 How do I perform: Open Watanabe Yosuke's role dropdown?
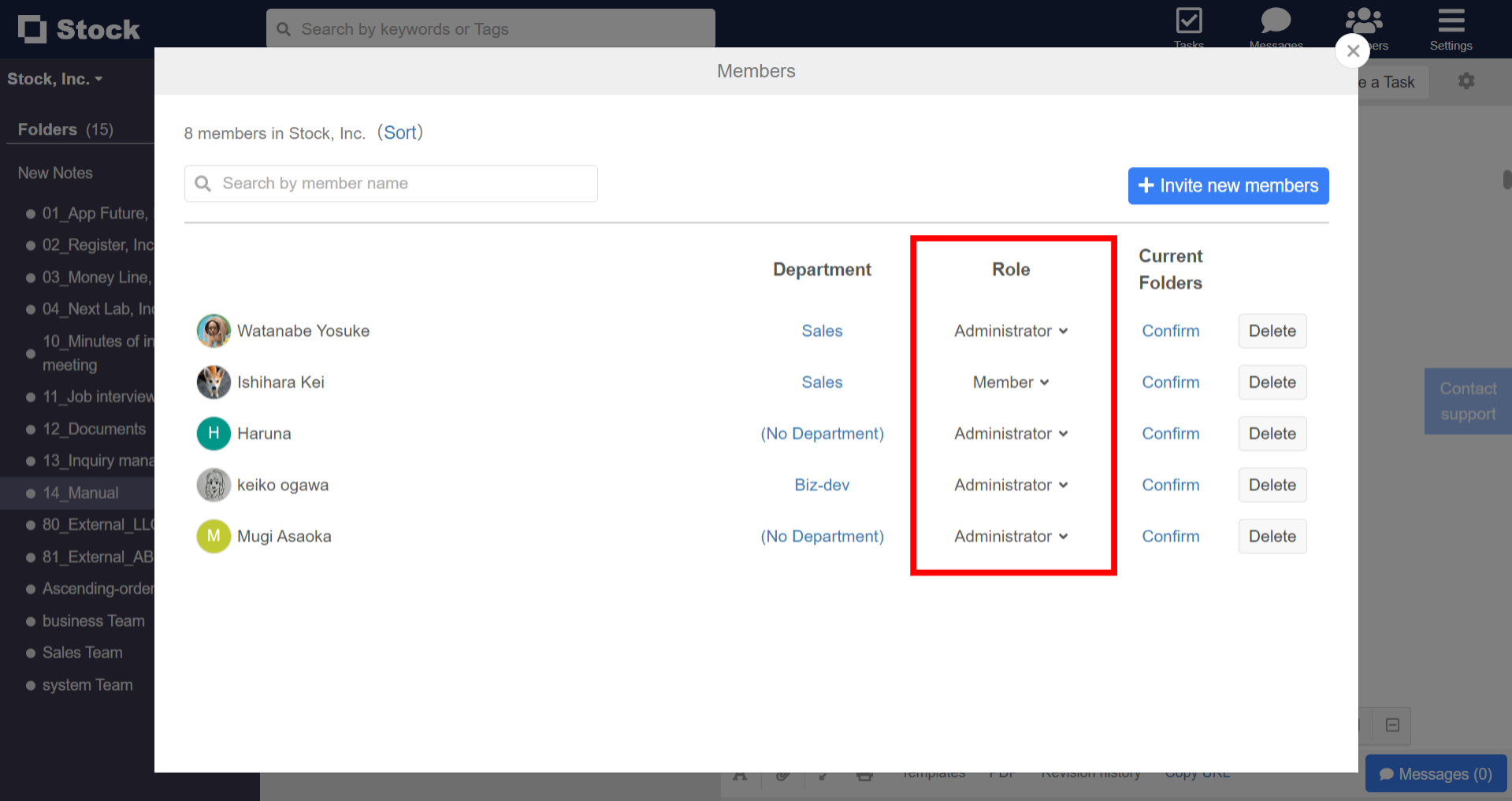(x=1011, y=331)
